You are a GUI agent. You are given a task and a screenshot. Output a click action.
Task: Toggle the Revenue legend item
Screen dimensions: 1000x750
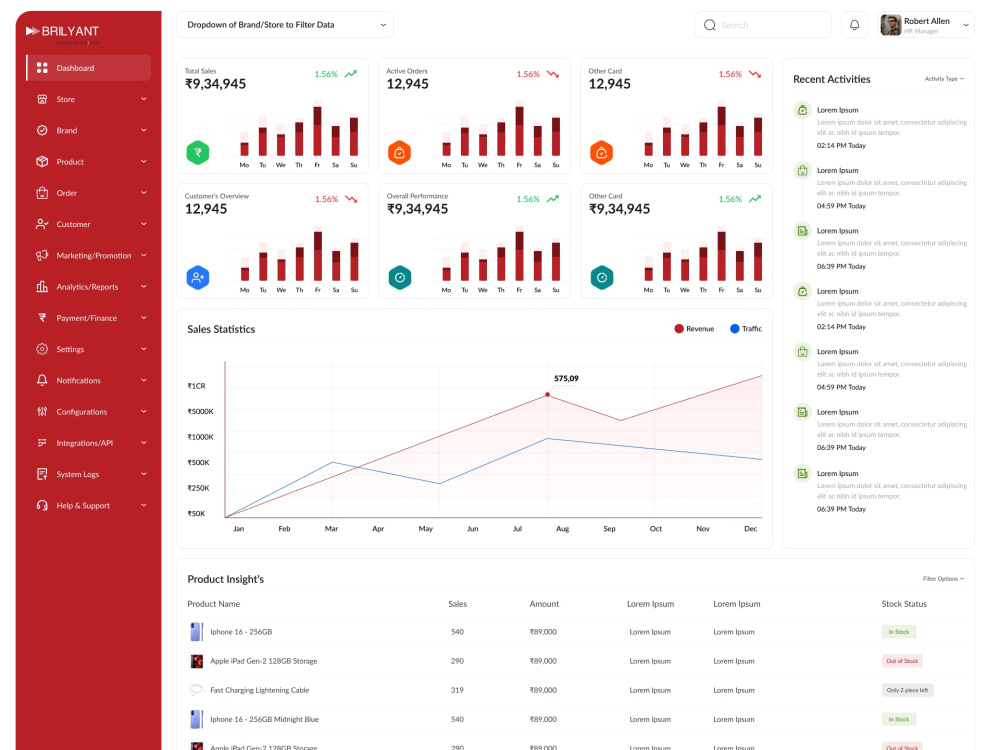coord(694,328)
